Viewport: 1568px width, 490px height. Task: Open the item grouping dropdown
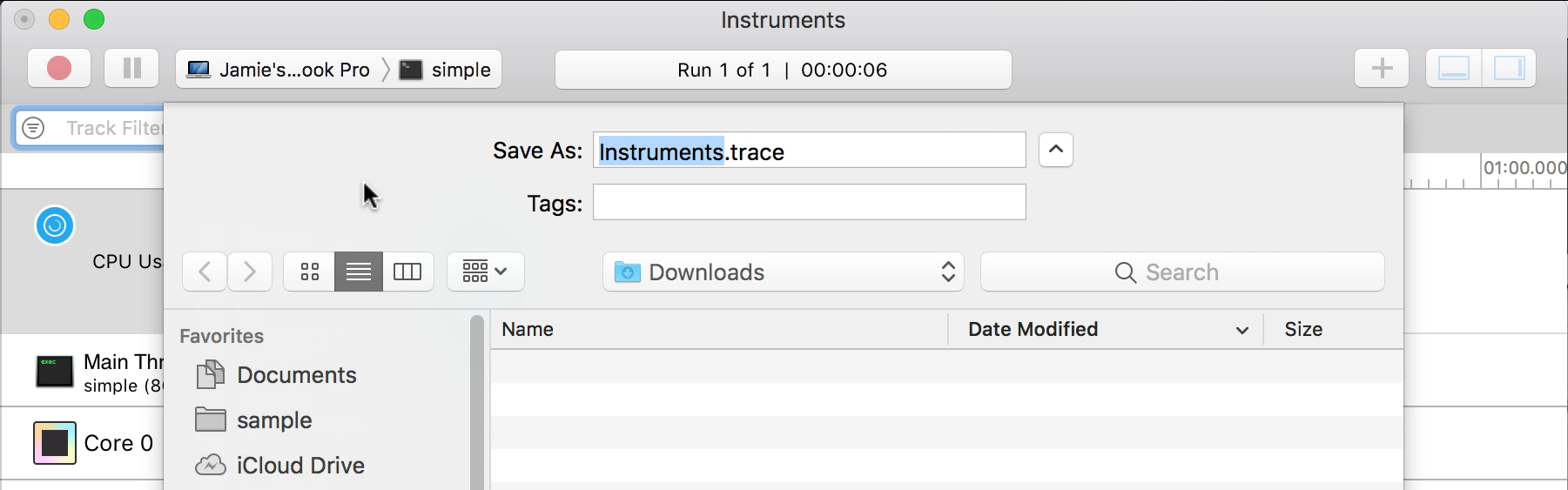(x=485, y=272)
